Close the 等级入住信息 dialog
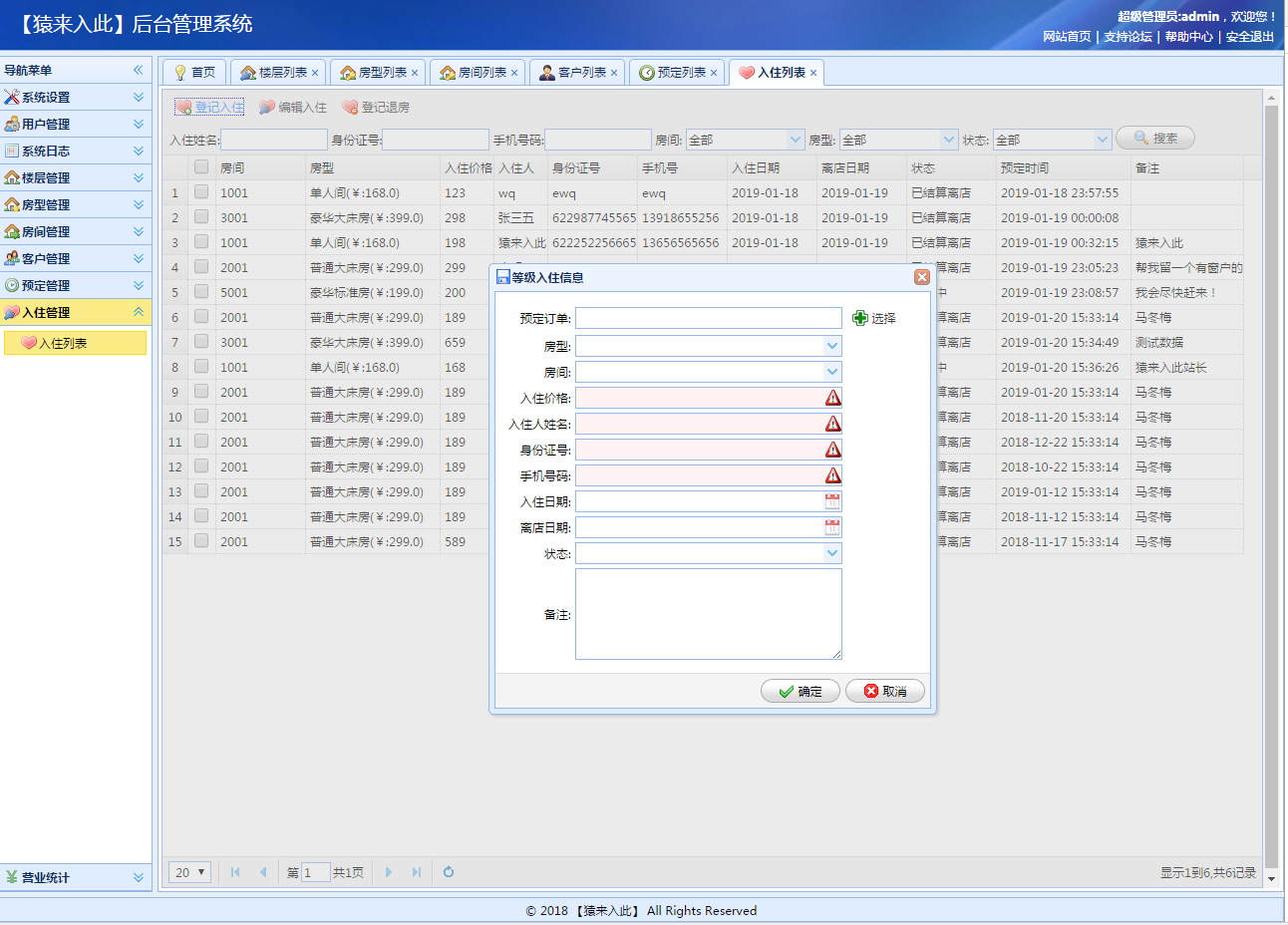Viewport: 1288px width, 925px height. click(922, 277)
